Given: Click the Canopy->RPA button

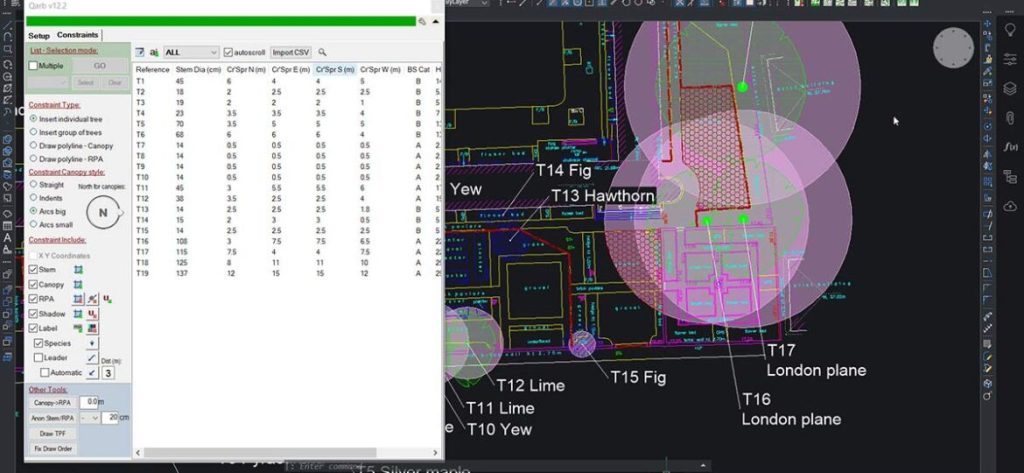Looking at the screenshot, I should tap(53, 402).
